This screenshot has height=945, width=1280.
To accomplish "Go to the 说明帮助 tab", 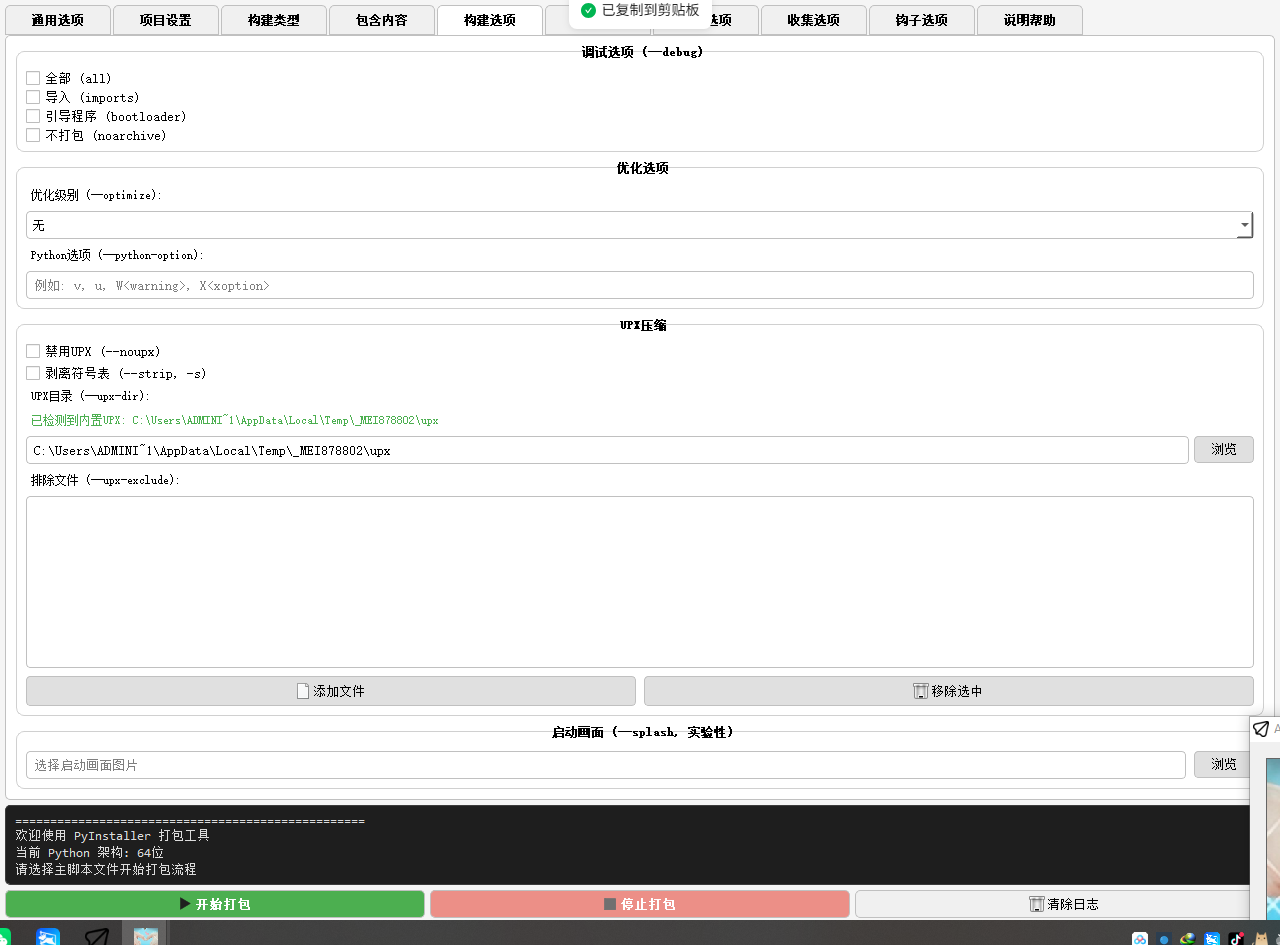I will (x=1029, y=20).
